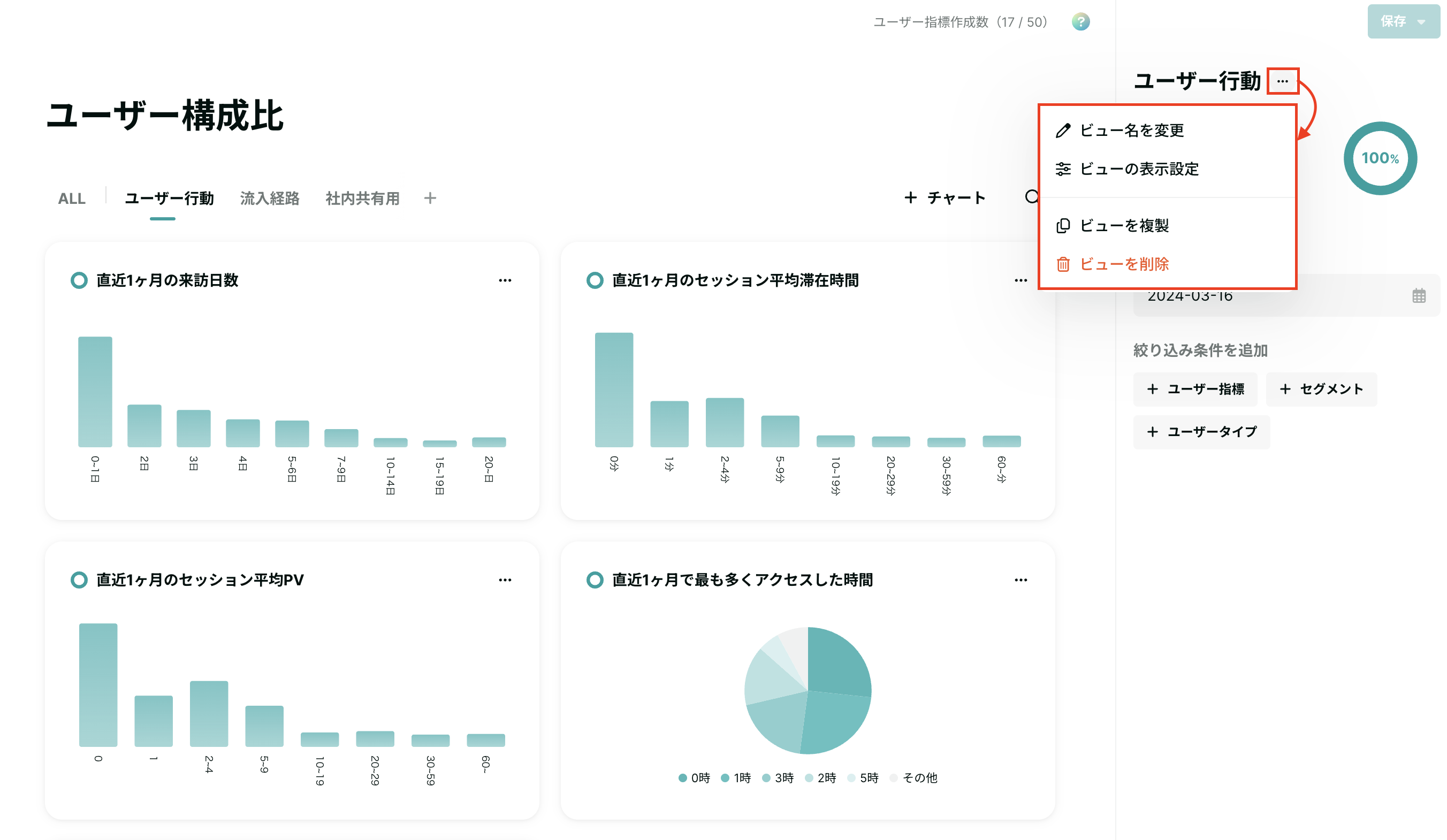Toggle the その他 legend item
Screen dimensions: 1447x840
click(x=913, y=778)
